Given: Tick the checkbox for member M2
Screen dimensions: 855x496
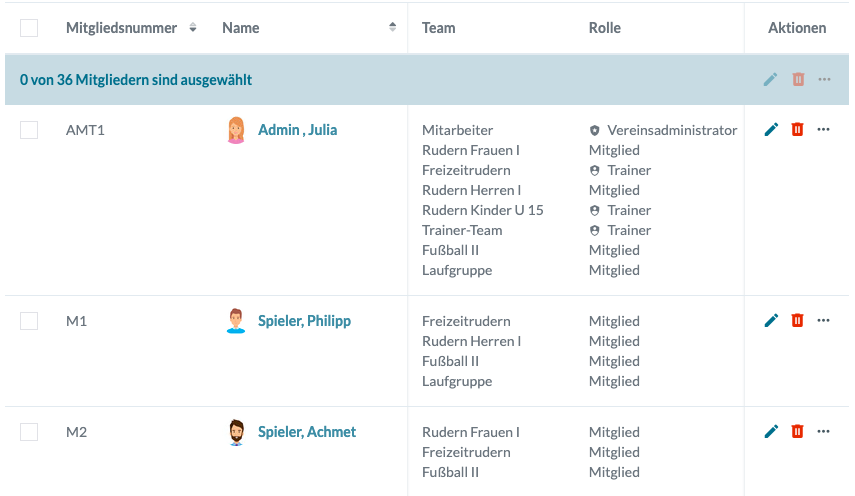Looking at the screenshot, I should (x=29, y=432).
